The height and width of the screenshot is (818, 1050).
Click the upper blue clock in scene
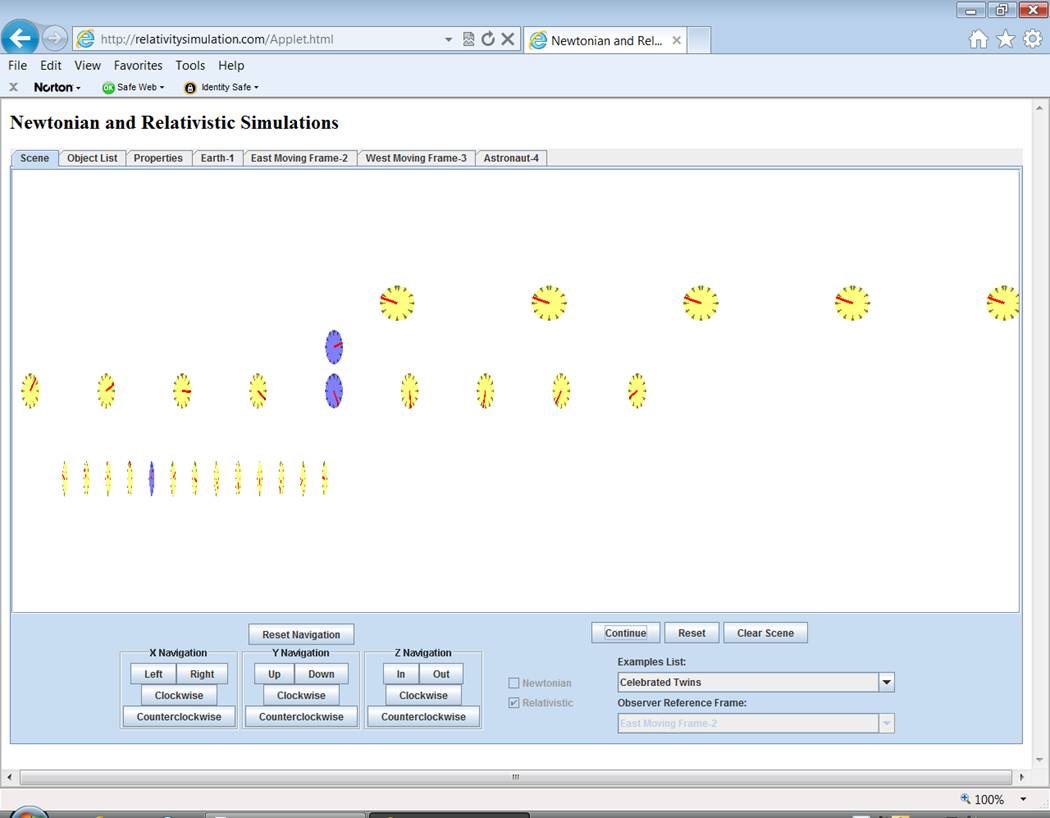[x=334, y=347]
